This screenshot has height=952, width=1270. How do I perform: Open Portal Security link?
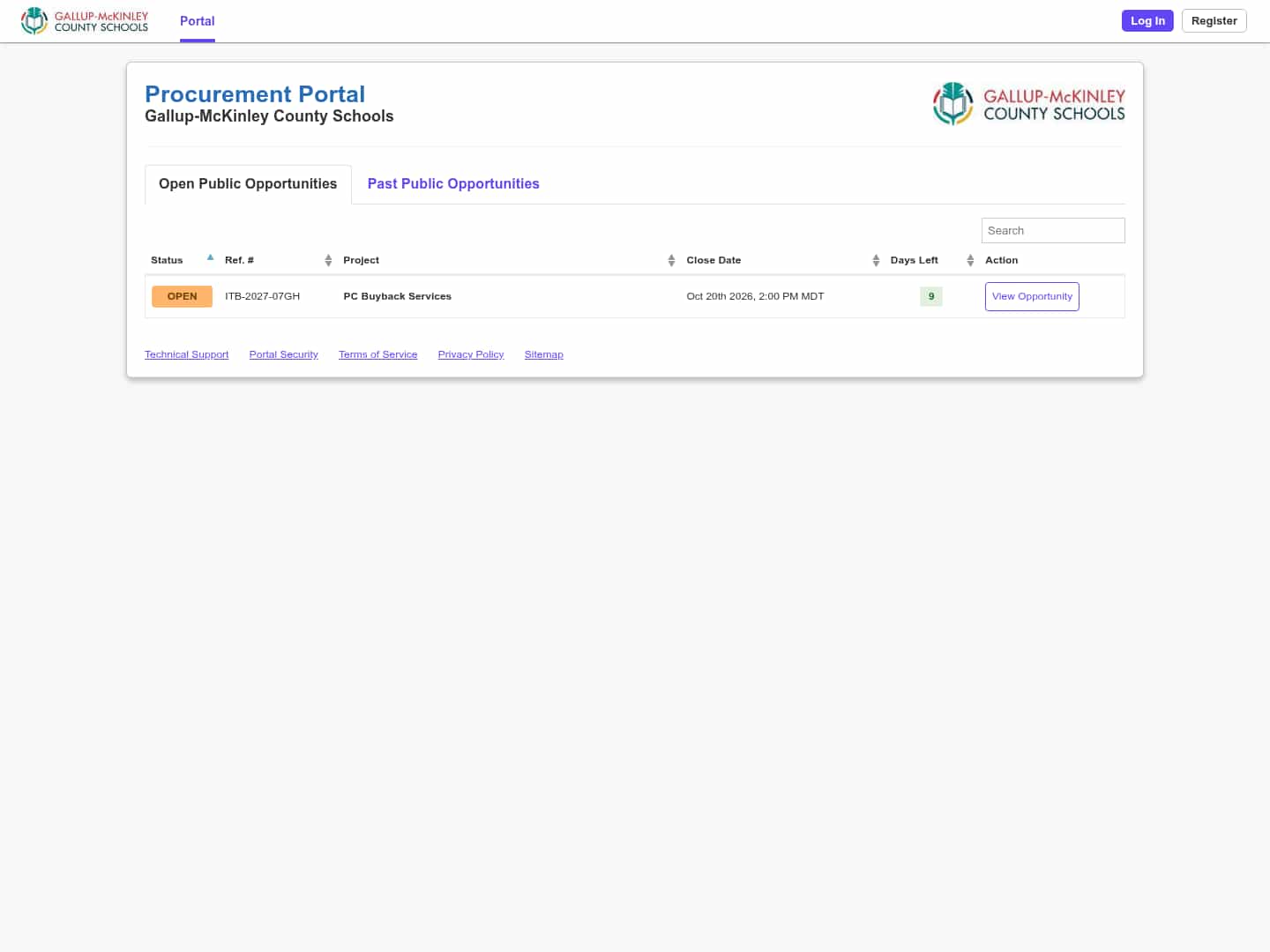[x=284, y=354]
